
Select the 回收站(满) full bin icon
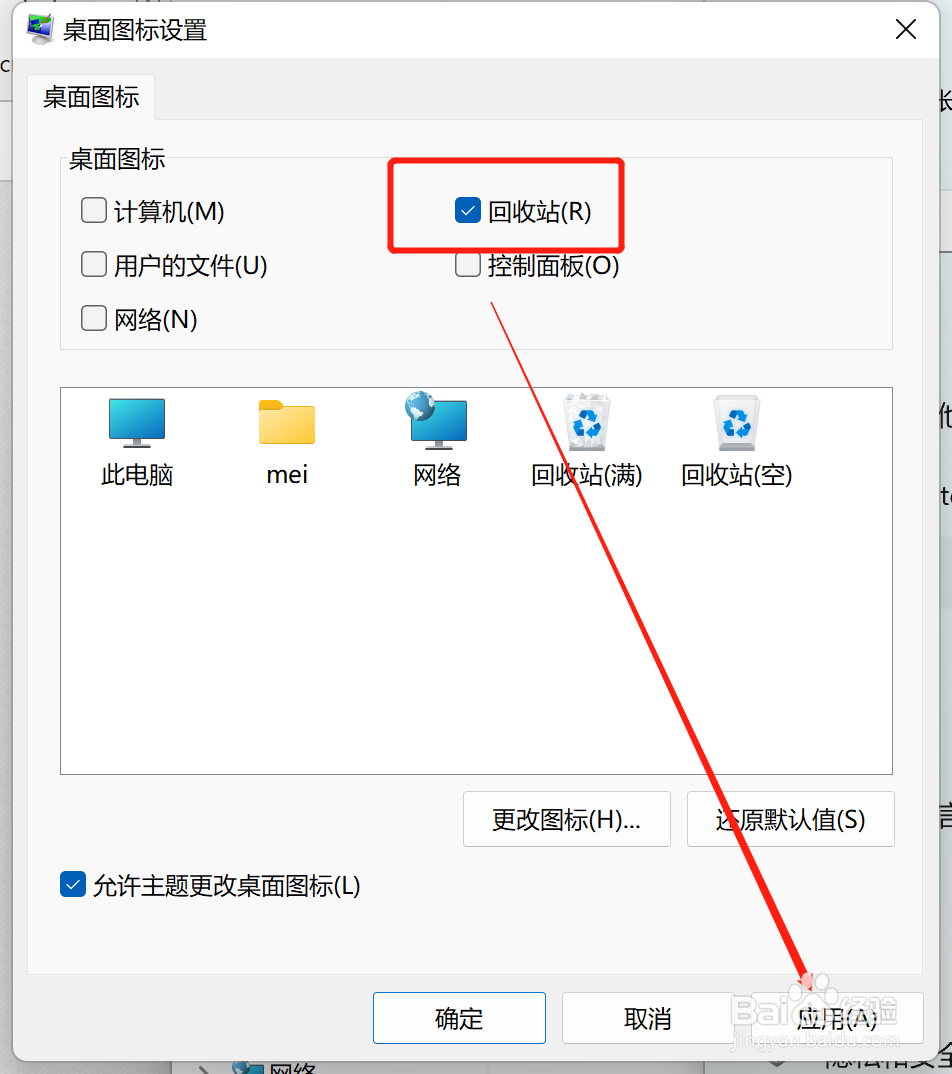coord(587,422)
